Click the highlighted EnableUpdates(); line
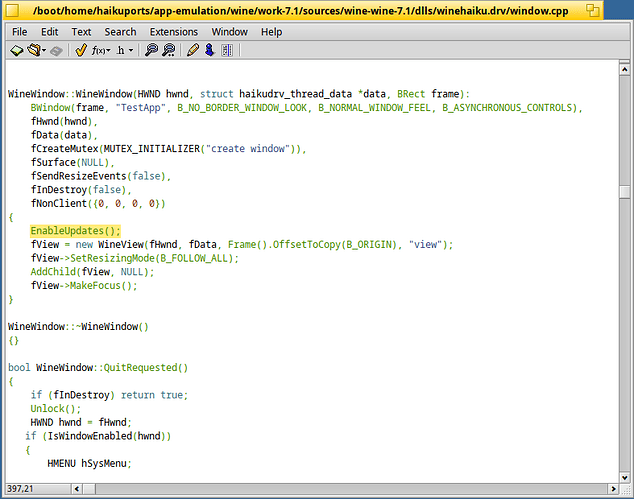The width and height of the screenshot is (634, 499). point(76,231)
